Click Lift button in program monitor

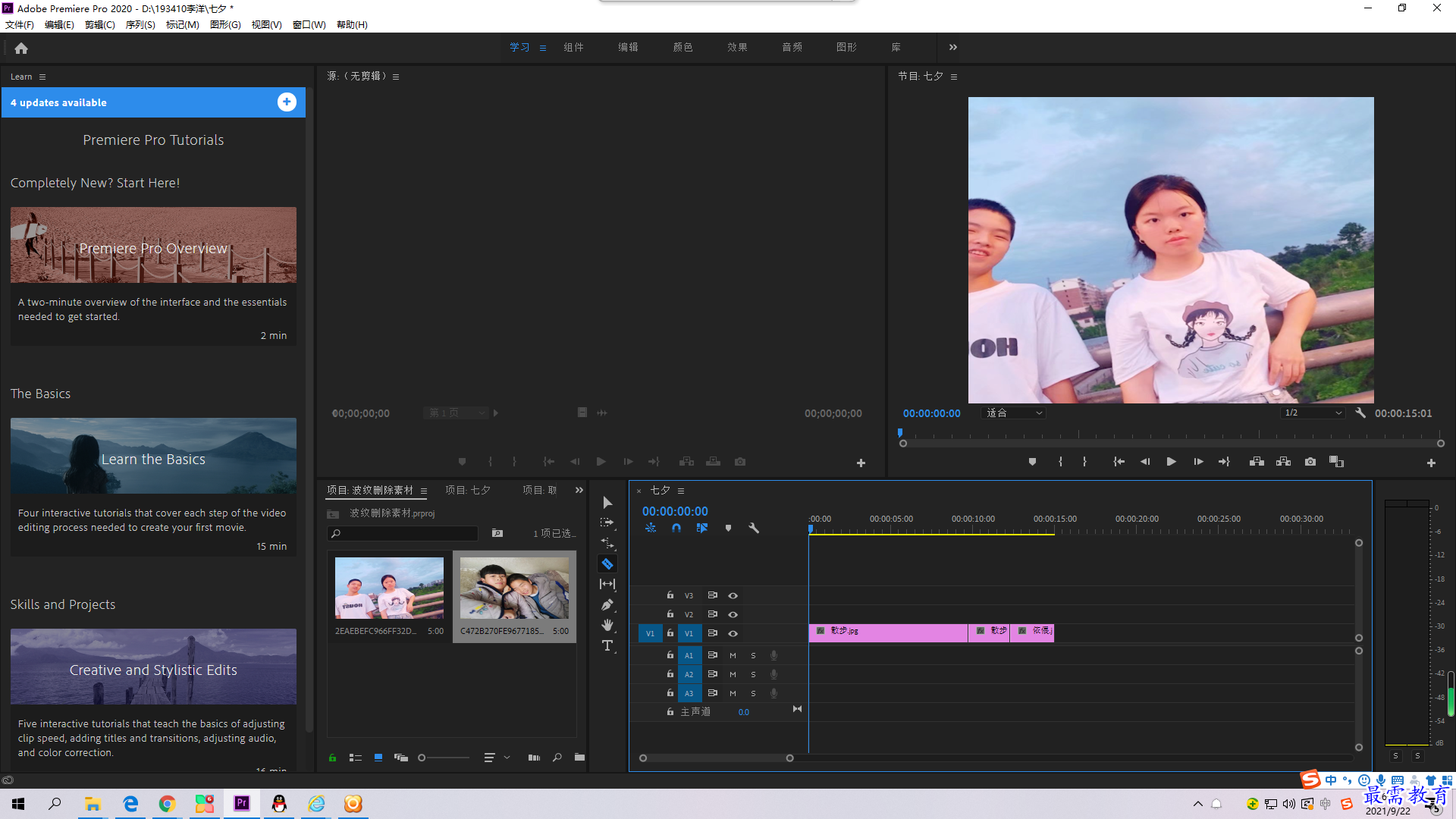tap(1257, 462)
